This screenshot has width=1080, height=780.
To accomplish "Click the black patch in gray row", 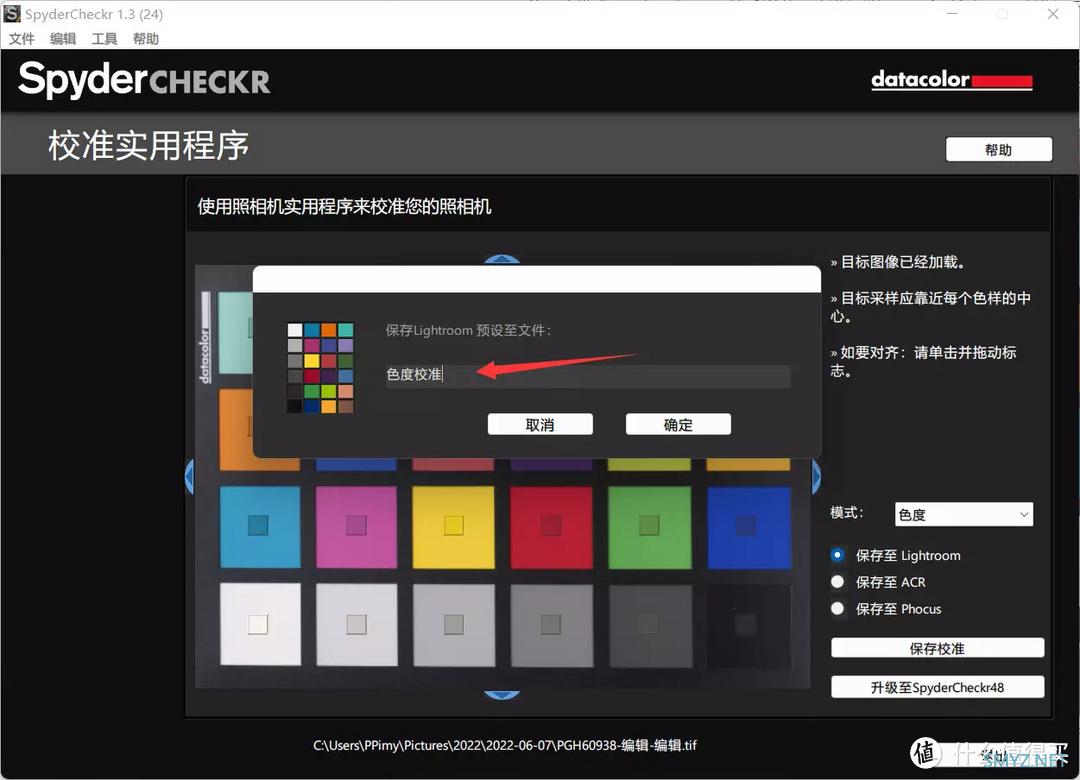I will click(749, 626).
